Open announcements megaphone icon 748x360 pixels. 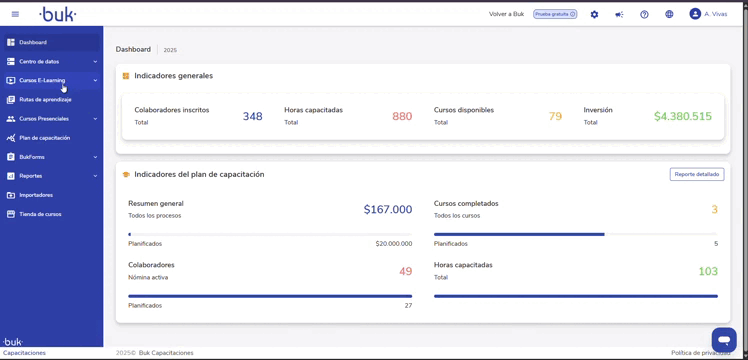[619, 14]
